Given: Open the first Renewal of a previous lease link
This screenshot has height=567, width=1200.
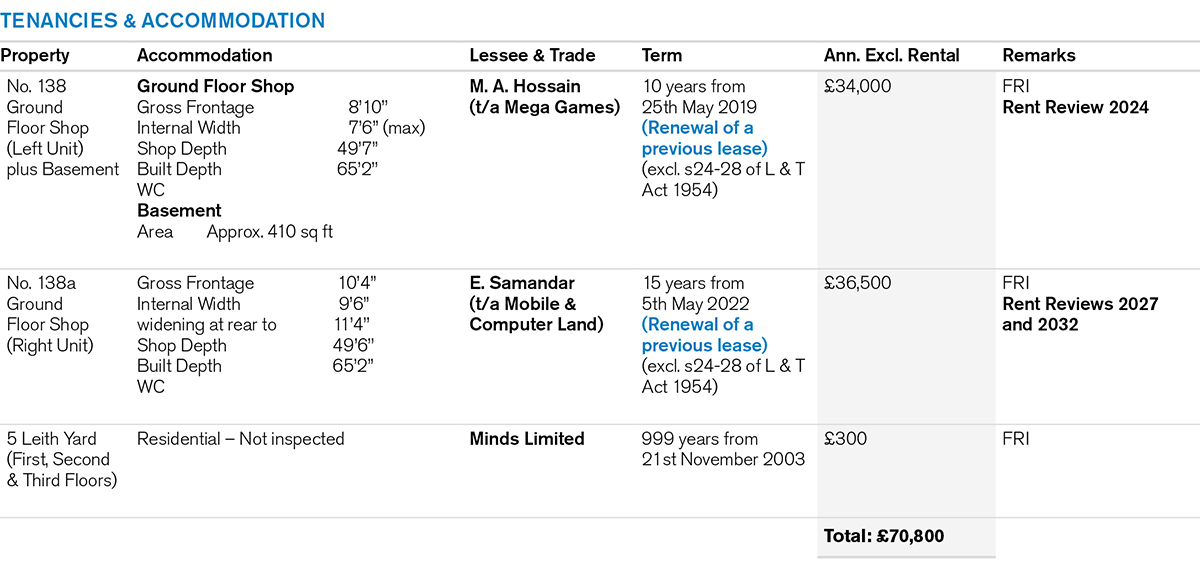Looking at the screenshot, I should pyautogui.click(x=705, y=138).
